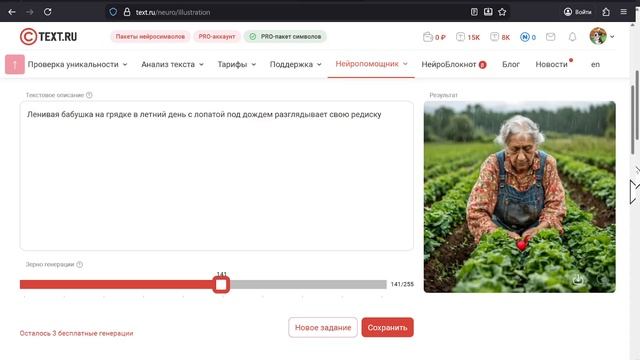Click the red filled part of slider

(116, 284)
